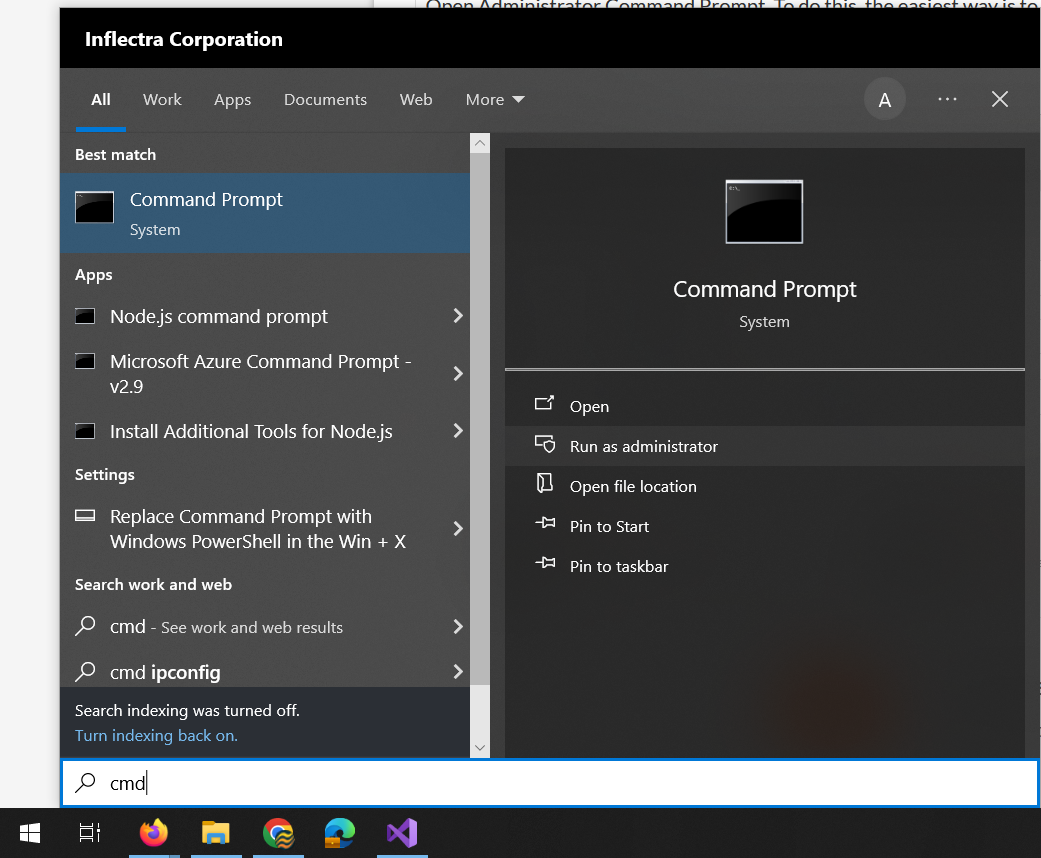Click the Pin to taskbar pin icon
This screenshot has width=1041, height=858.
pyautogui.click(x=545, y=563)
